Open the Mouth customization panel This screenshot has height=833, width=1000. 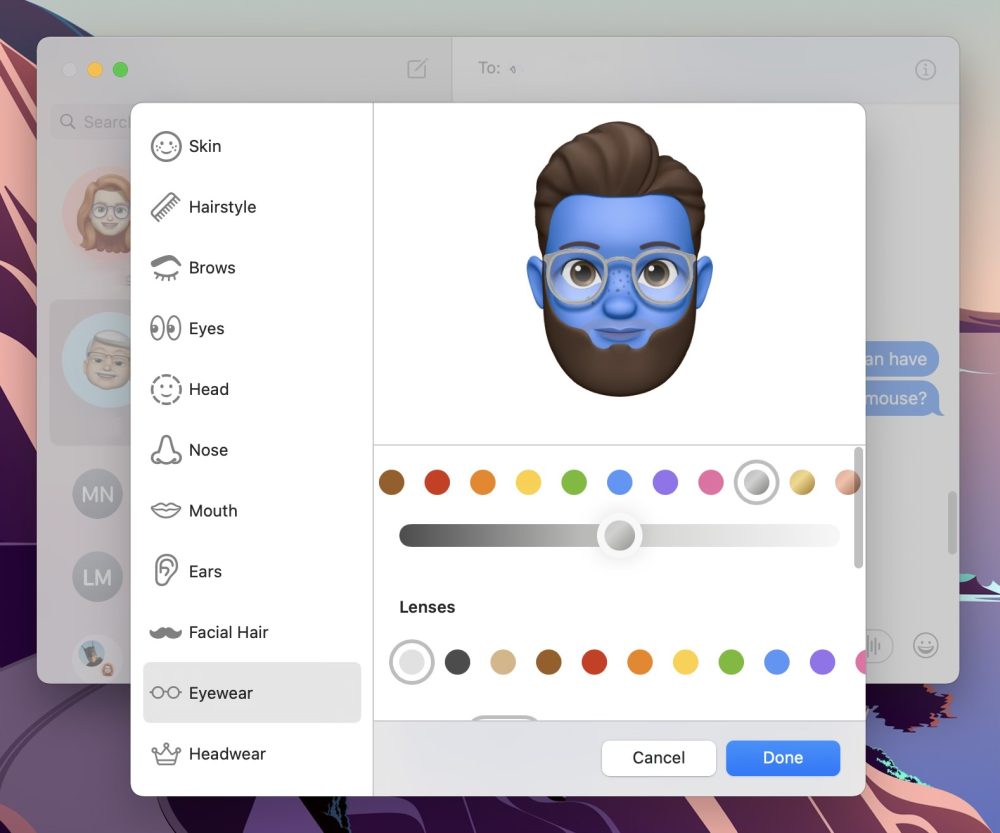212,511
